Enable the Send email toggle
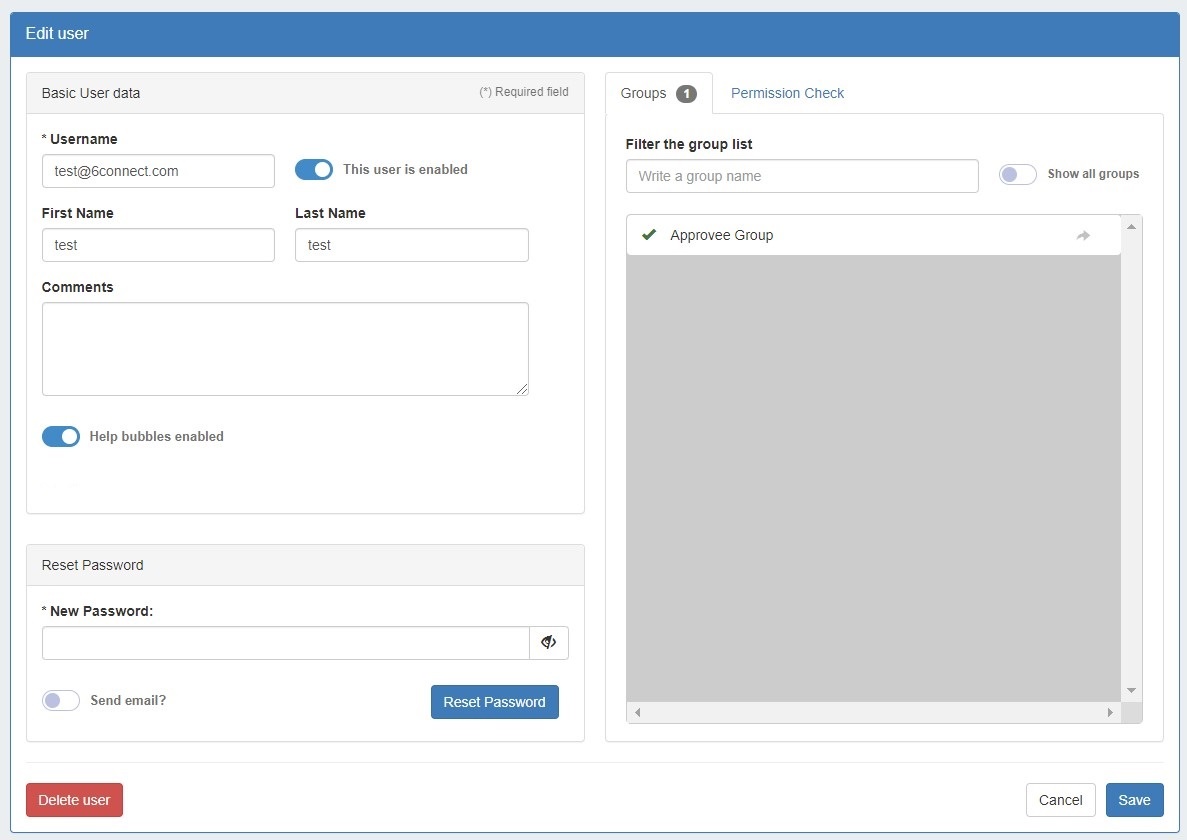This screenshot has height=840, width=1187. click(61, 701)
